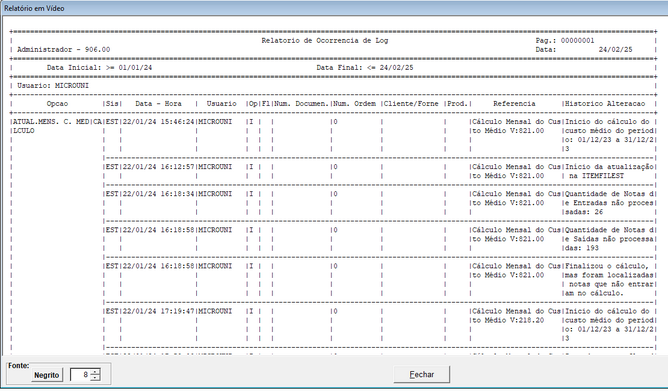Select timestamp '22/01/24 17:19:47'
668x391 pixels.
158,311
